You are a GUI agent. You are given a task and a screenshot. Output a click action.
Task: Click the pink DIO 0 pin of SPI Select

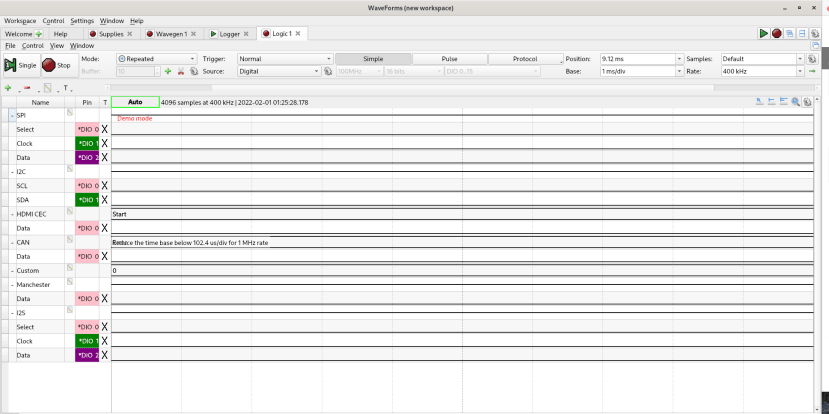click(x=87, y=129)
